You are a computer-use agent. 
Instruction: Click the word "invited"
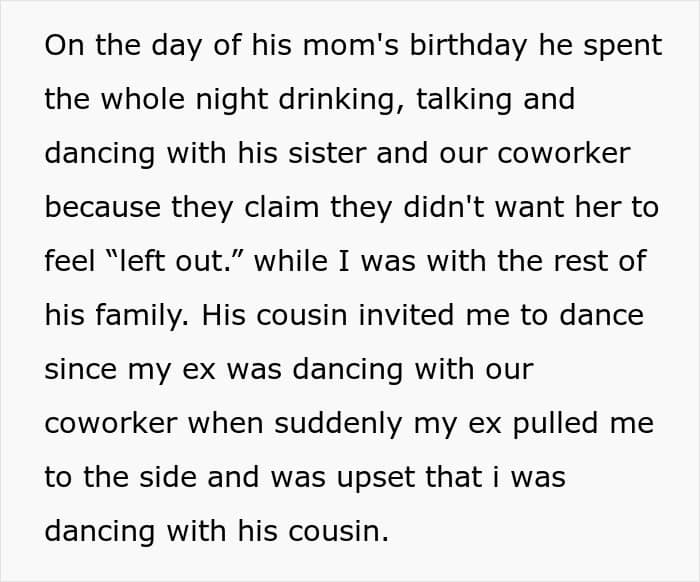[380, 316]
